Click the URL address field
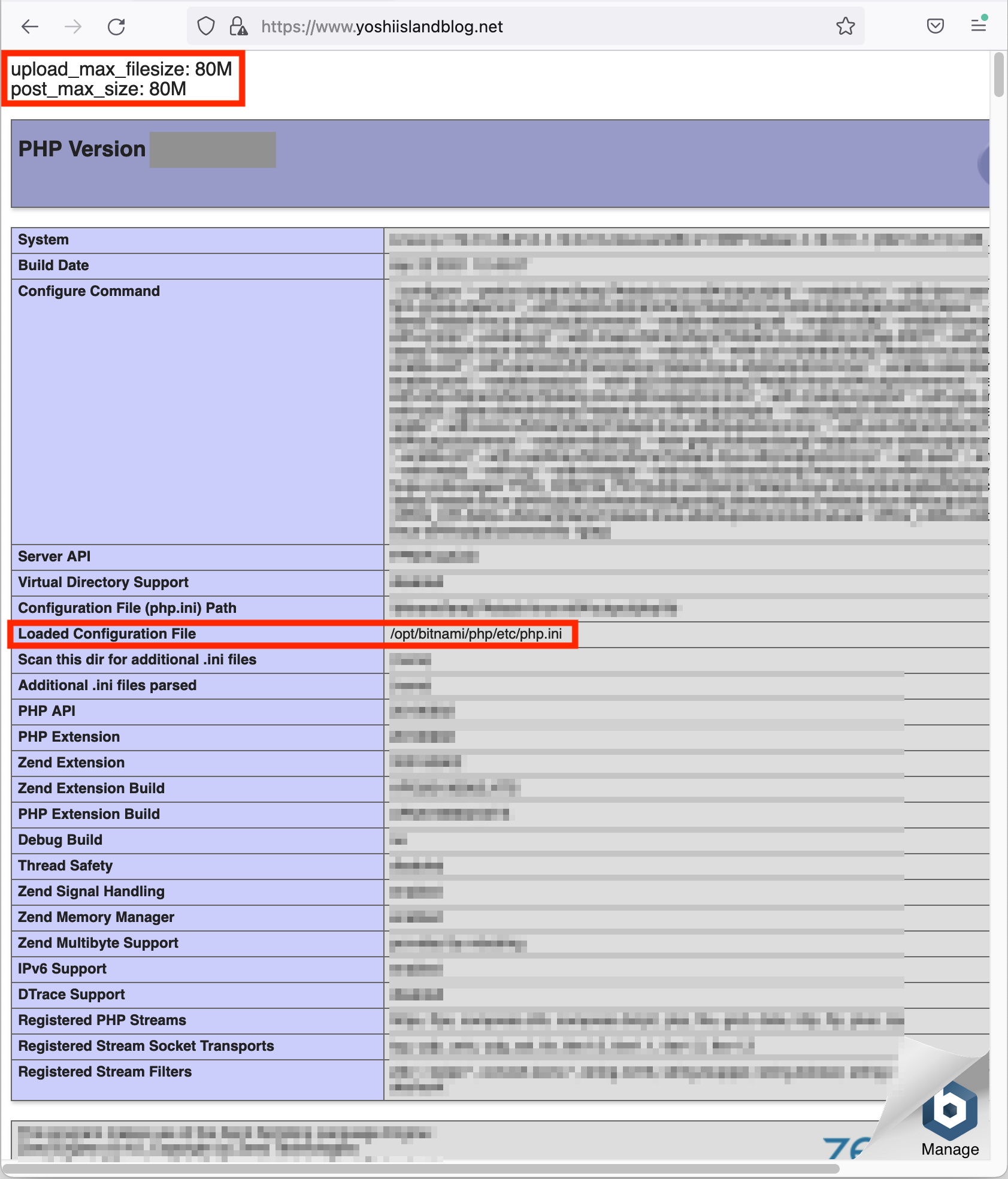The width and height of the screenshot is (1008, 1179). coord(526,26)
